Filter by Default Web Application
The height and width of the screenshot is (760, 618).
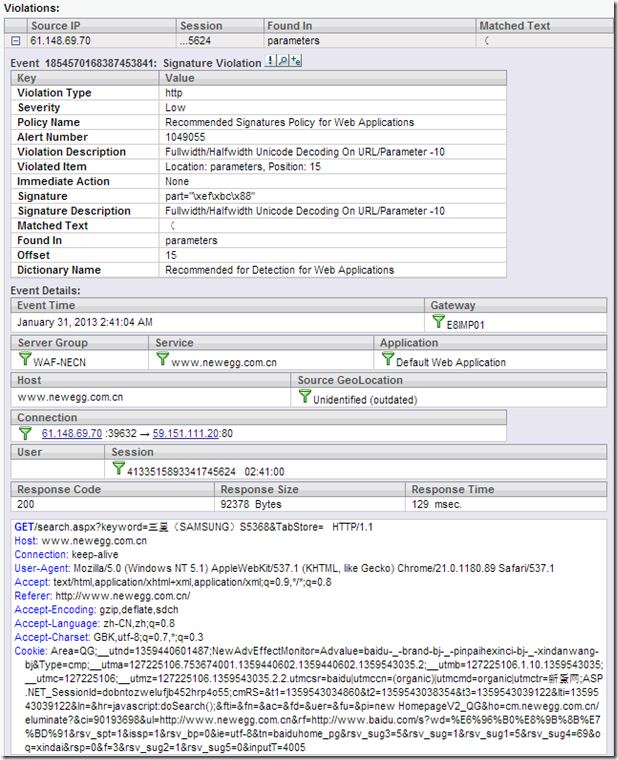(x=387, y=360)
